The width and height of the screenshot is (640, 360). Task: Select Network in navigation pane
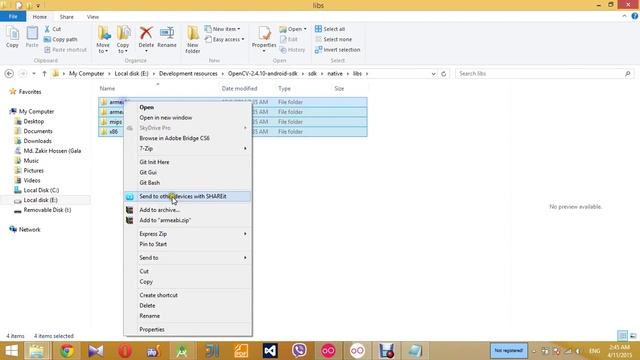pyautogui.click(x=29, y=230)
